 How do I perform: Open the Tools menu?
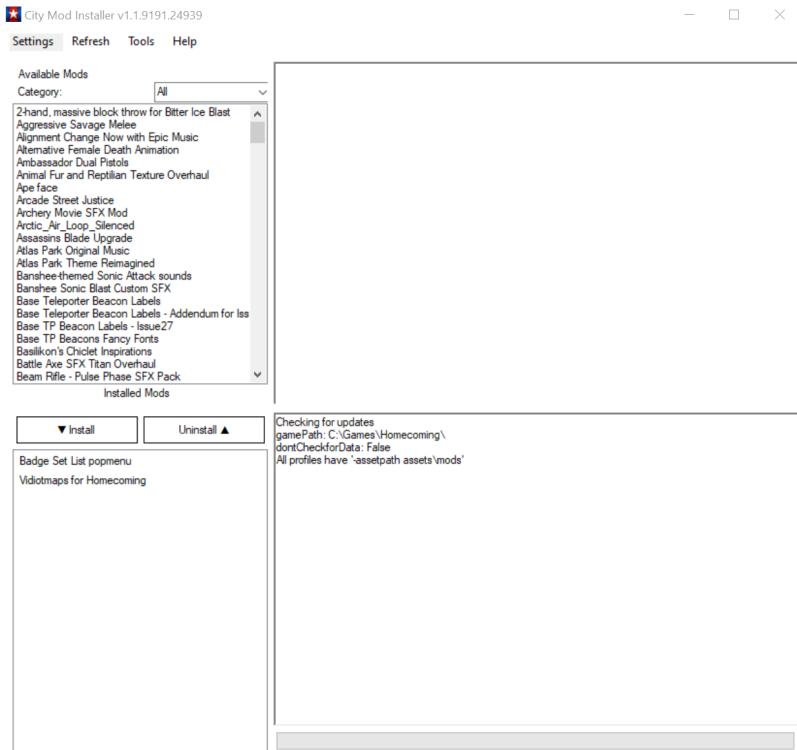pyautogui.click(x=141, y=42)
